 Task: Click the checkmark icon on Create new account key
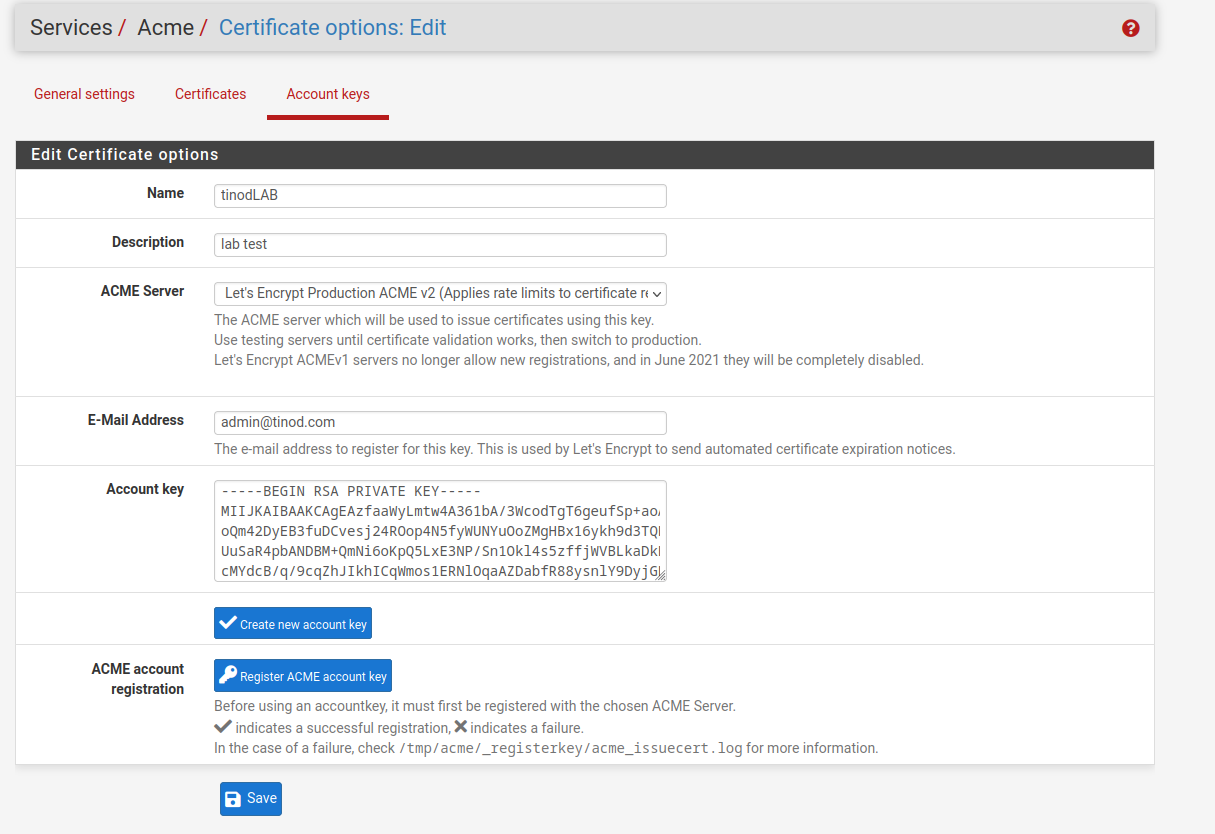[x=228, y=623]
